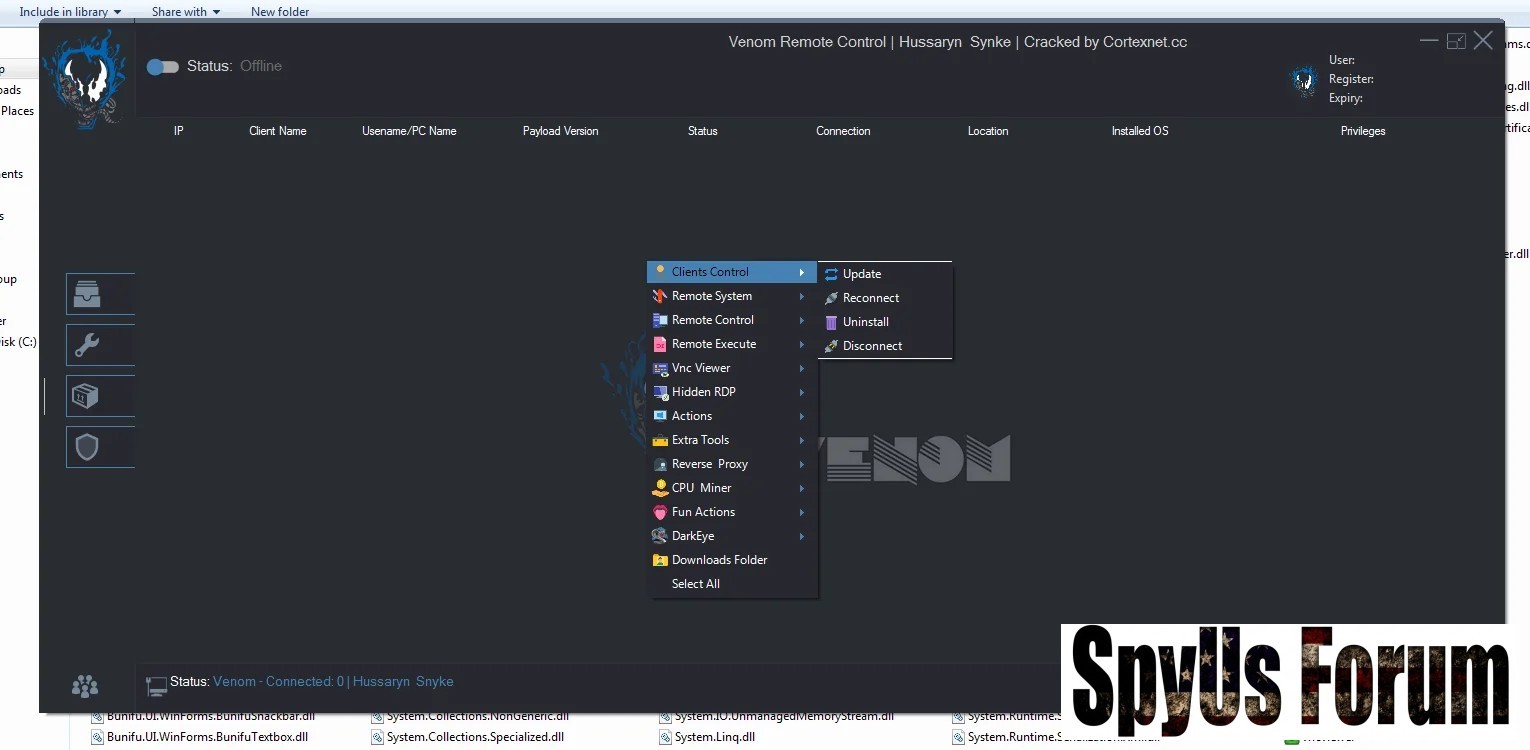
Task: Click the Installed OS column header
Action: 1139,131
